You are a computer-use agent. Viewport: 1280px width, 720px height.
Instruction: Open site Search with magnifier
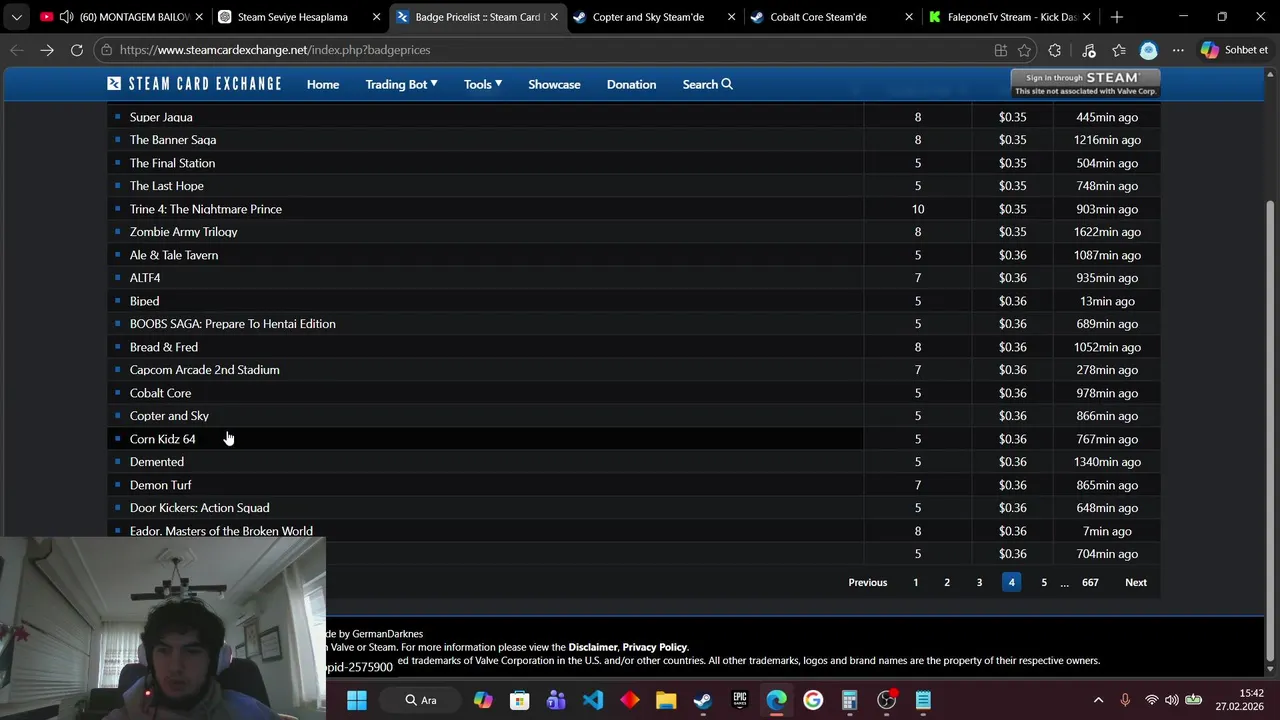point(707,84)
